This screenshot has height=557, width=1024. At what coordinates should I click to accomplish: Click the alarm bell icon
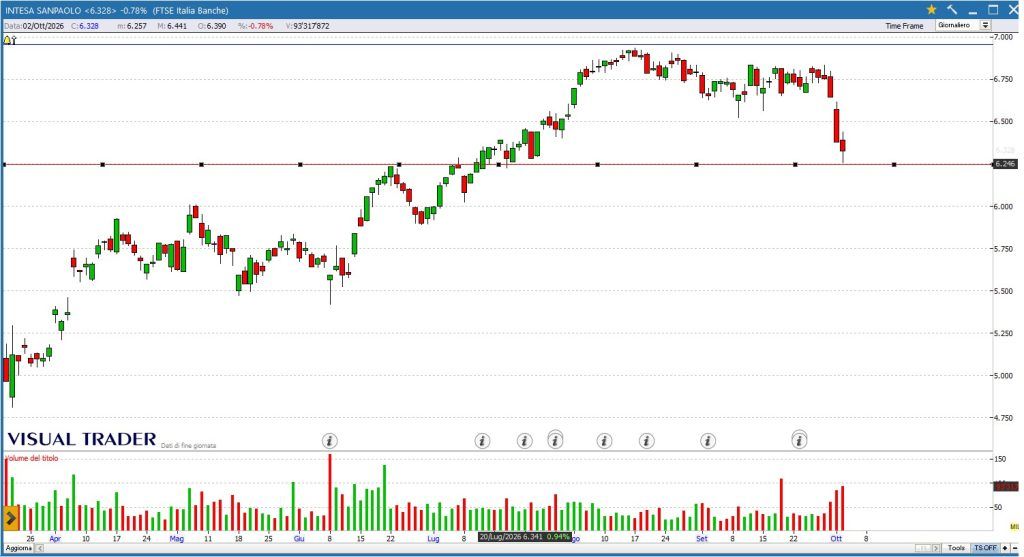(x=7, y=40)
